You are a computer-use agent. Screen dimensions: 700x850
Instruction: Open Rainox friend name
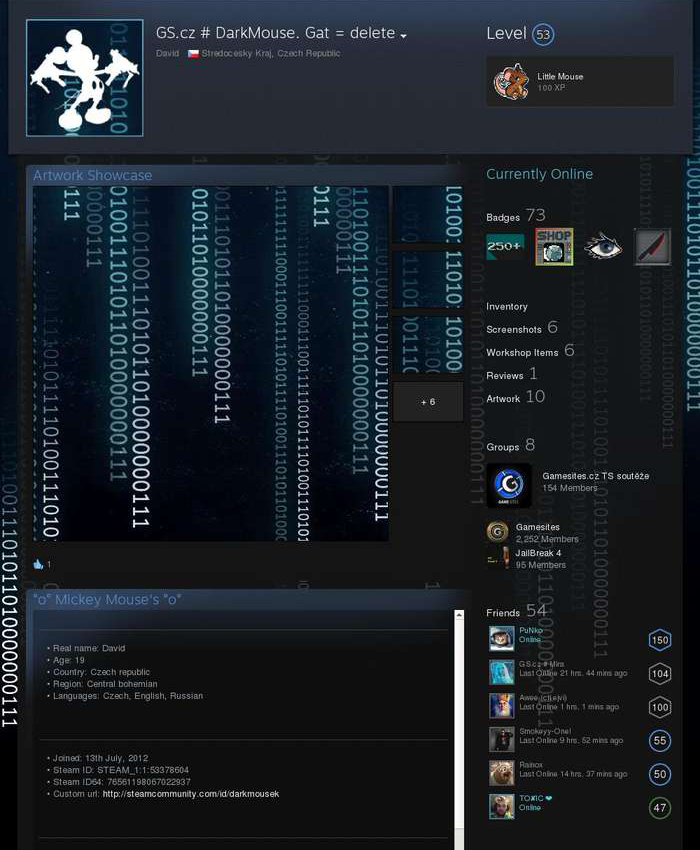[x=531, y=765]
